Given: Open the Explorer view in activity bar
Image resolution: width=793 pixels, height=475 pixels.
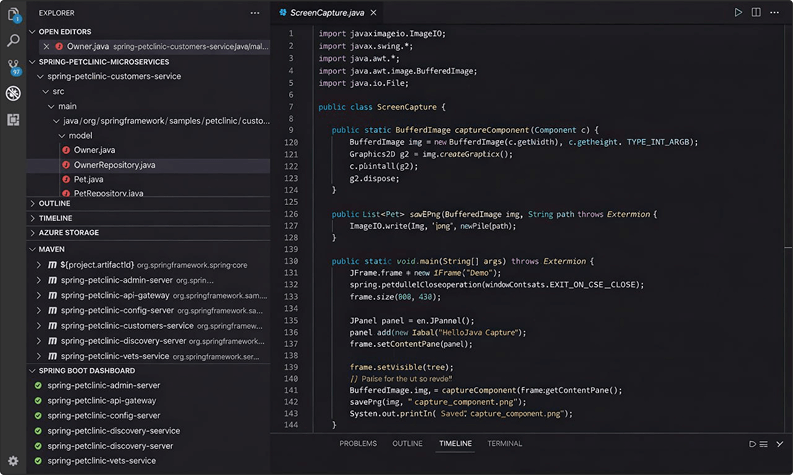Looking at the screenshot, I should (x=13, y=14).
